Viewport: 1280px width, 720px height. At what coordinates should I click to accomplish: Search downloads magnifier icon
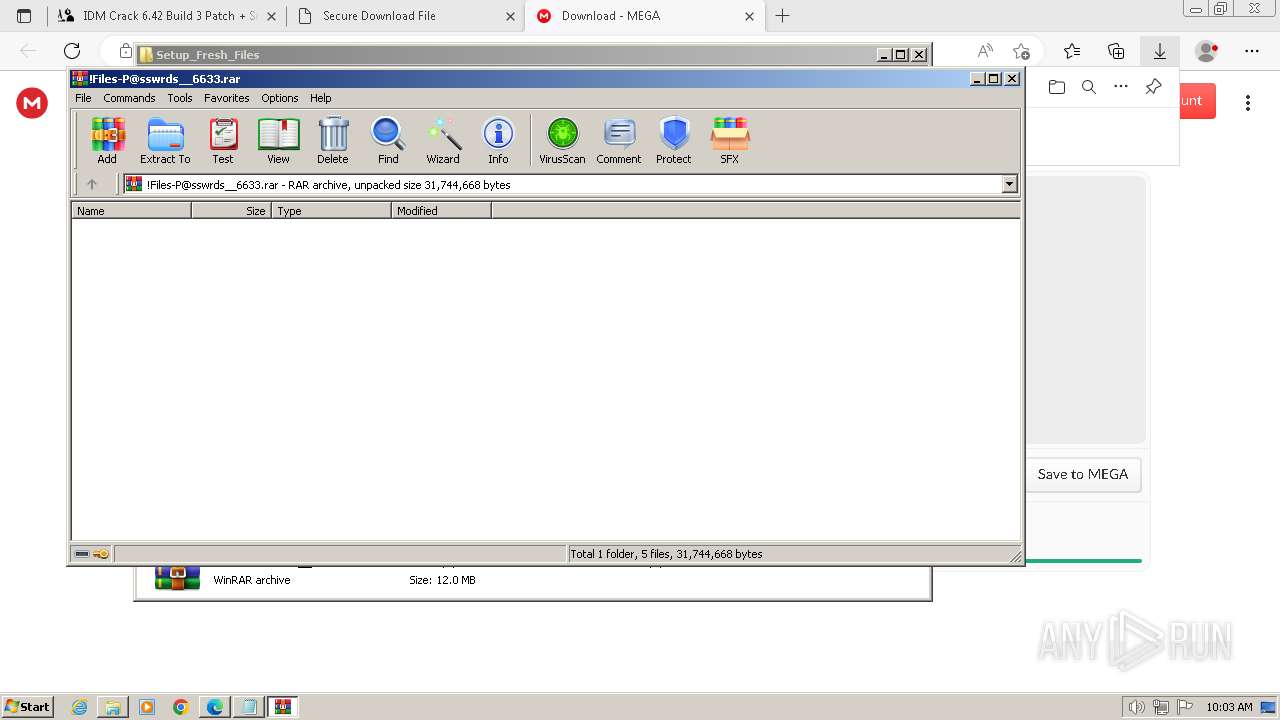[x=1089, y=87]
